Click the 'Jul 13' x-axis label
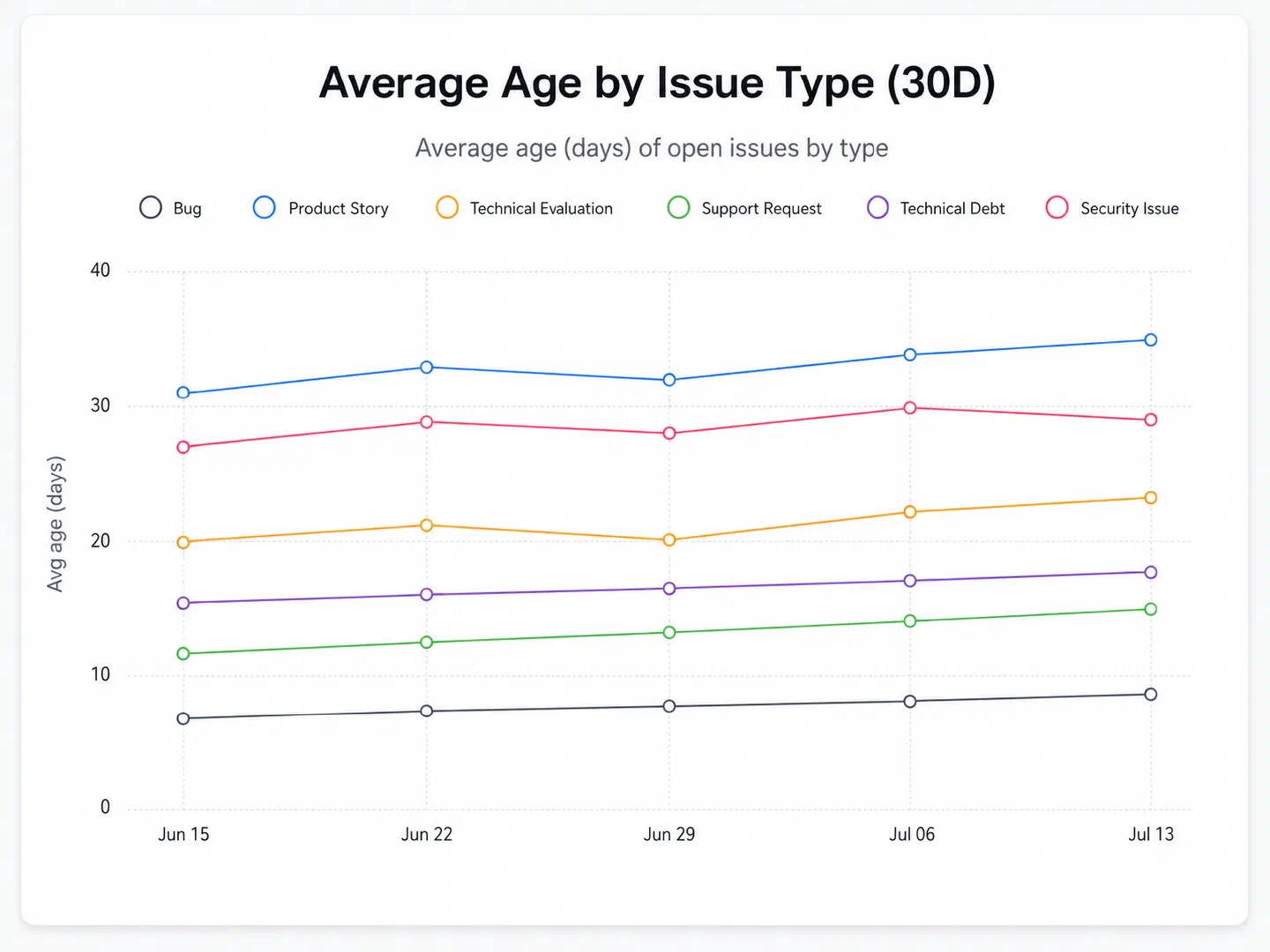Viewport: 1270px width, 952px height. click(x=1151, y=834)
